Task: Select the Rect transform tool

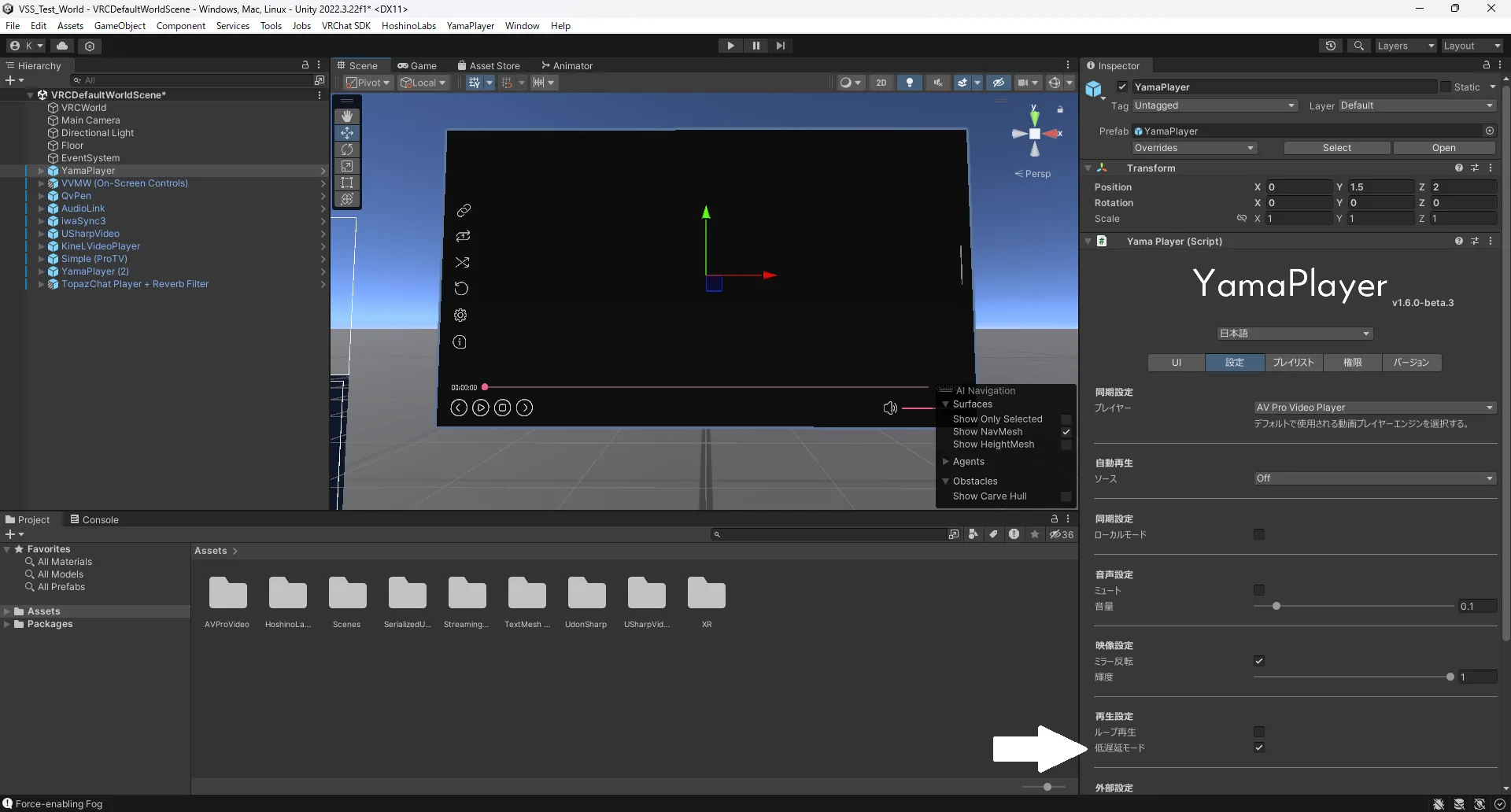Action: [x=347, y=183]
